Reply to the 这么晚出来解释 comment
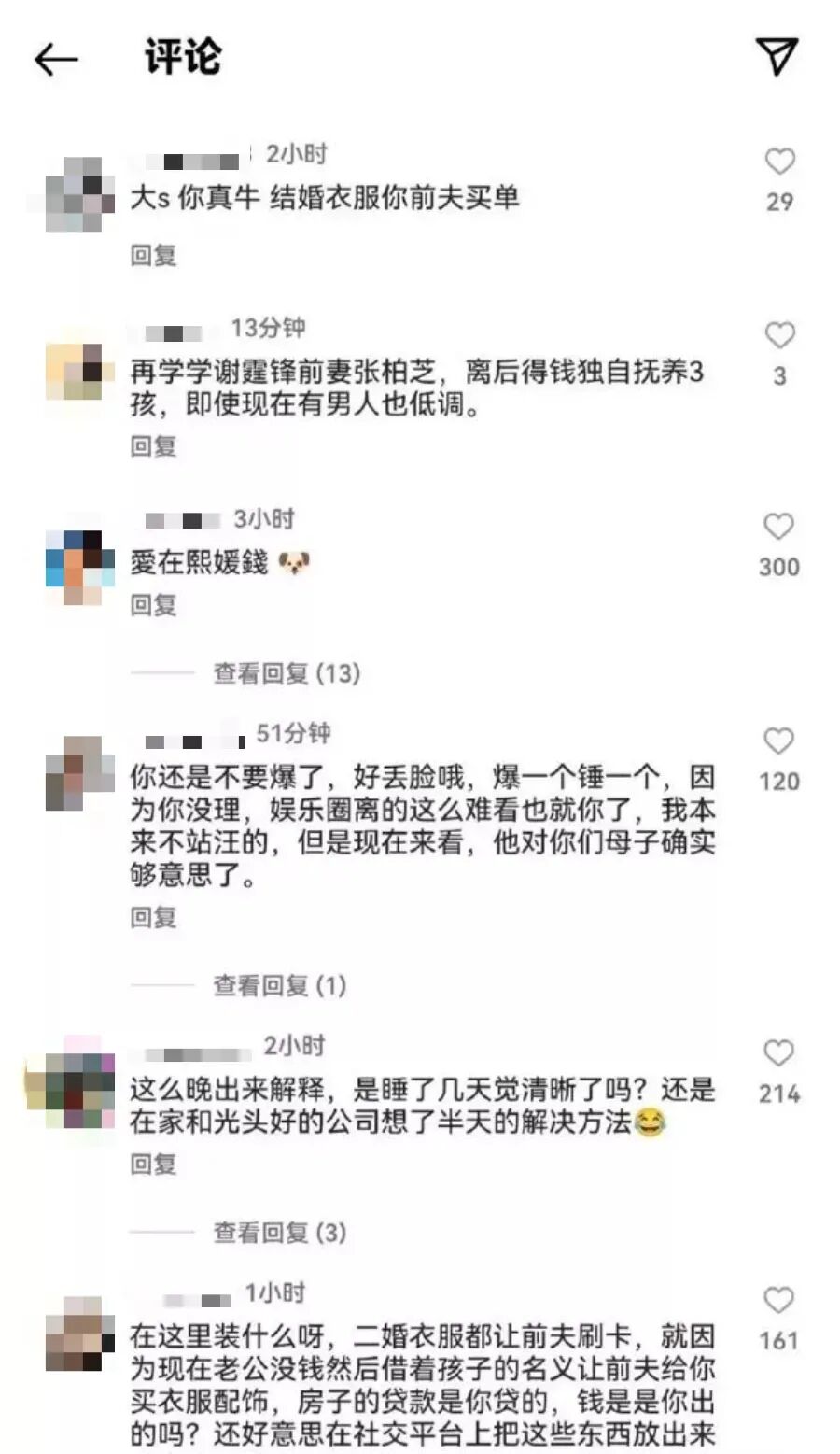The image size is (840, 1454). [x=153, y=1165]
